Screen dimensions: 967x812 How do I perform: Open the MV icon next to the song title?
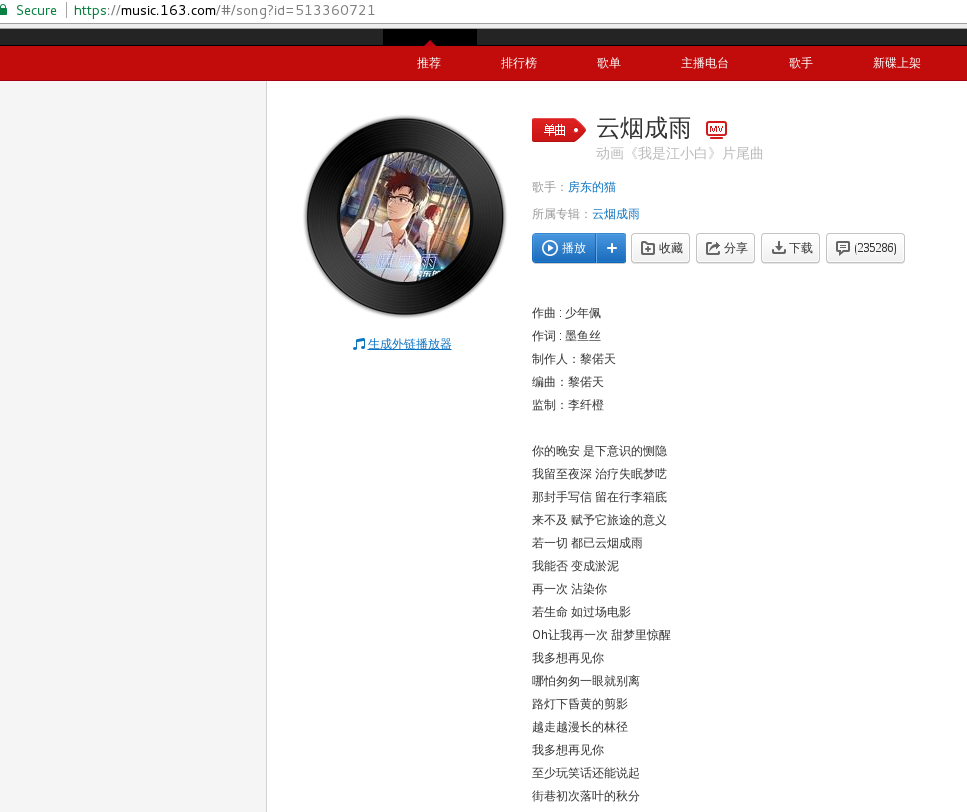click(716, 129)
